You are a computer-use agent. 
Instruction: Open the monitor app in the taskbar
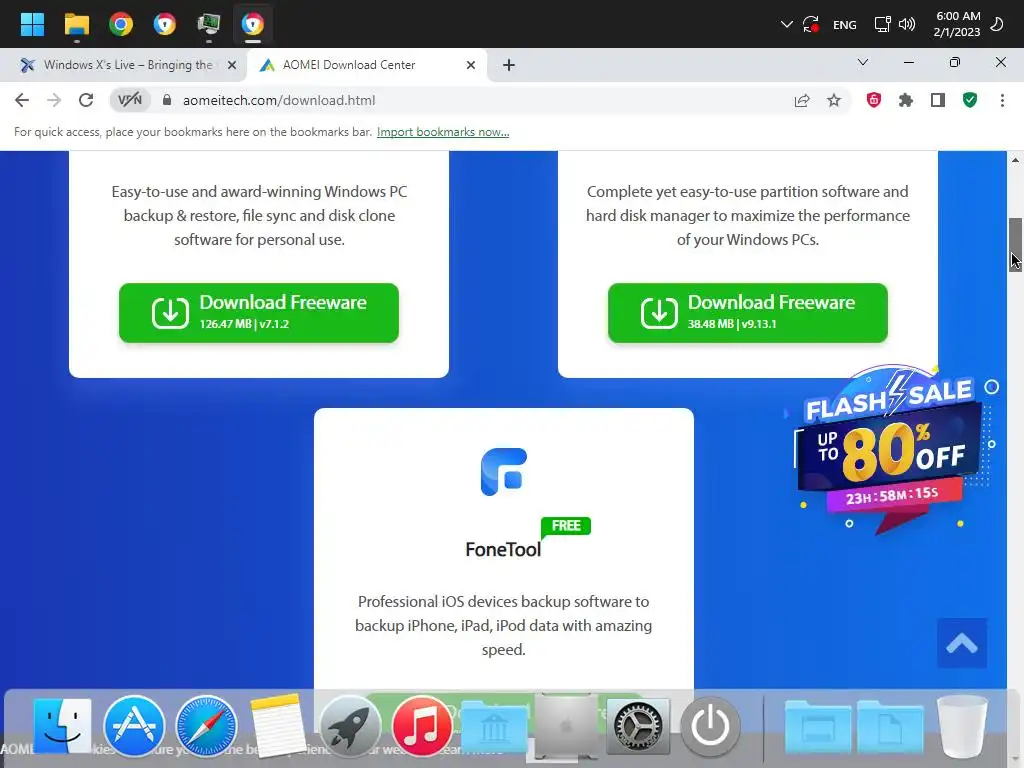tap(209, 24)
